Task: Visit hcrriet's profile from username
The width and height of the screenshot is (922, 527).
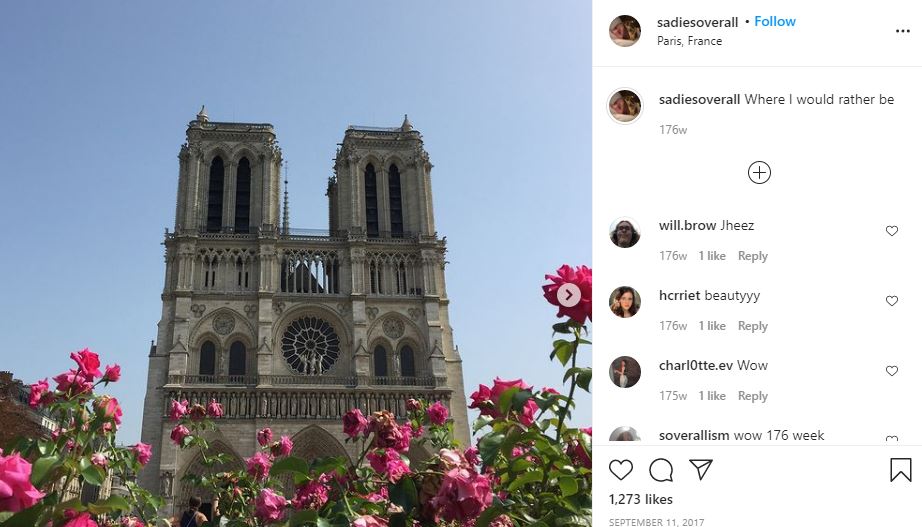Action: pos(679,295)
